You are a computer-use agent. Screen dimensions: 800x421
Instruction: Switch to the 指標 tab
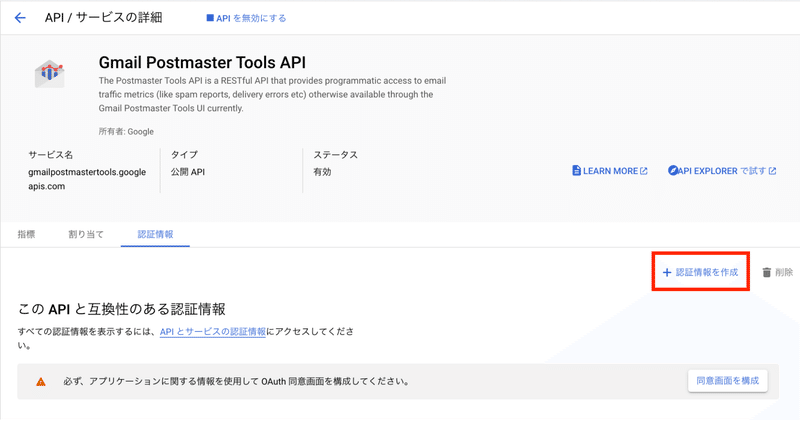point(27,234)
